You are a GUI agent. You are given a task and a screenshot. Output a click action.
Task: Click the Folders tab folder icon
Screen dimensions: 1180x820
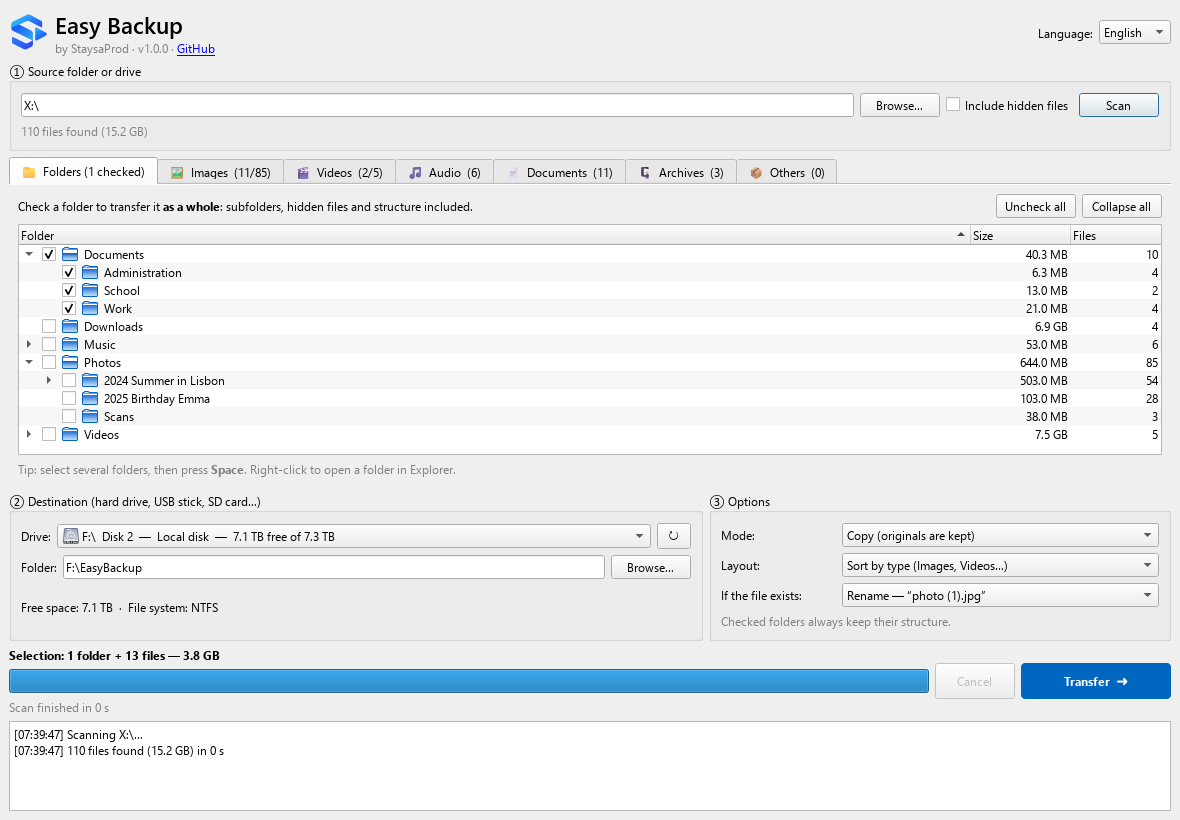tap(29, 172)
